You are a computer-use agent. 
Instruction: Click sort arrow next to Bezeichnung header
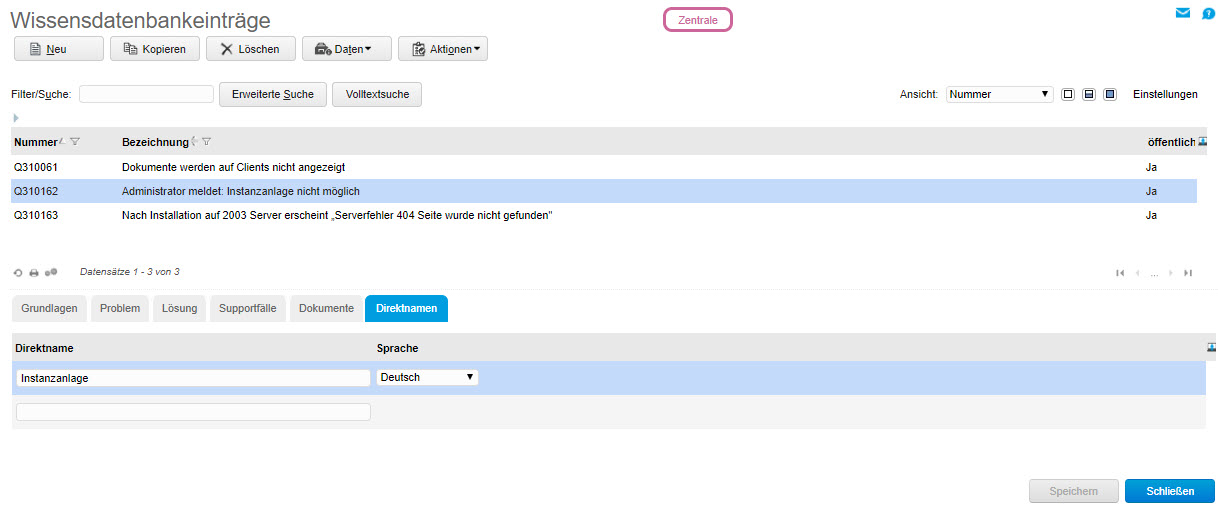(193, 141)
